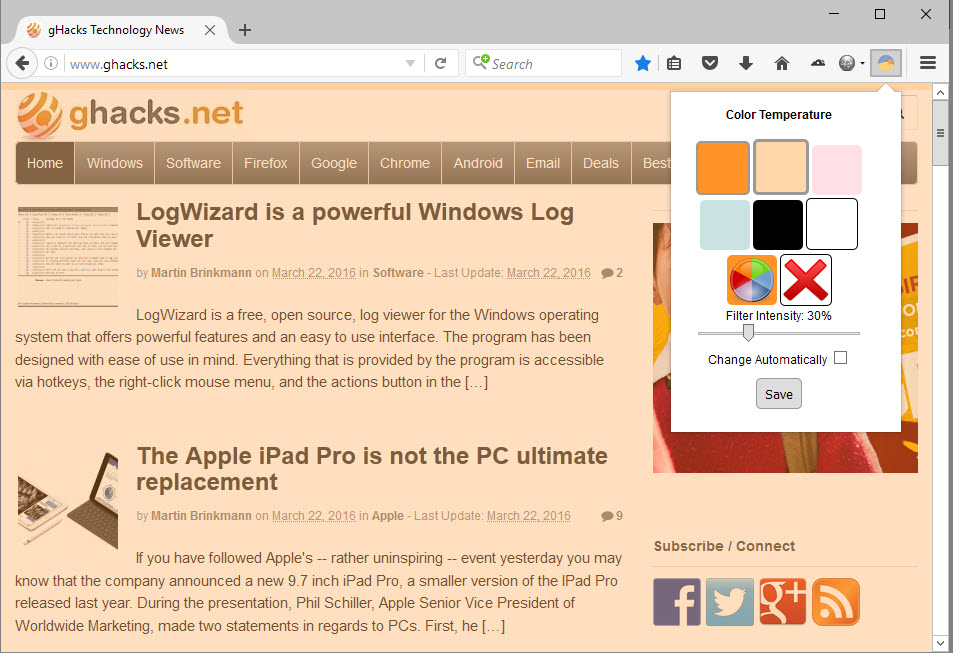Select the bright orange color swatch

[x=723, y=168]
